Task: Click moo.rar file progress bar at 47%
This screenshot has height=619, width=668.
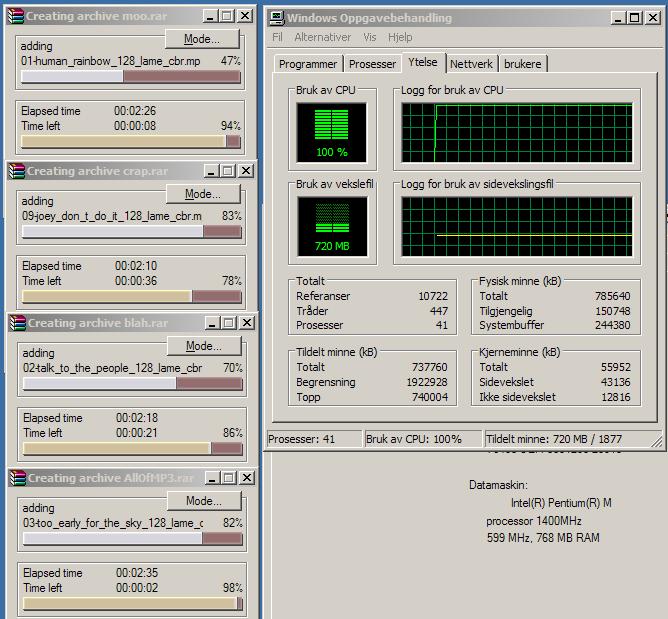Action: 130,77
